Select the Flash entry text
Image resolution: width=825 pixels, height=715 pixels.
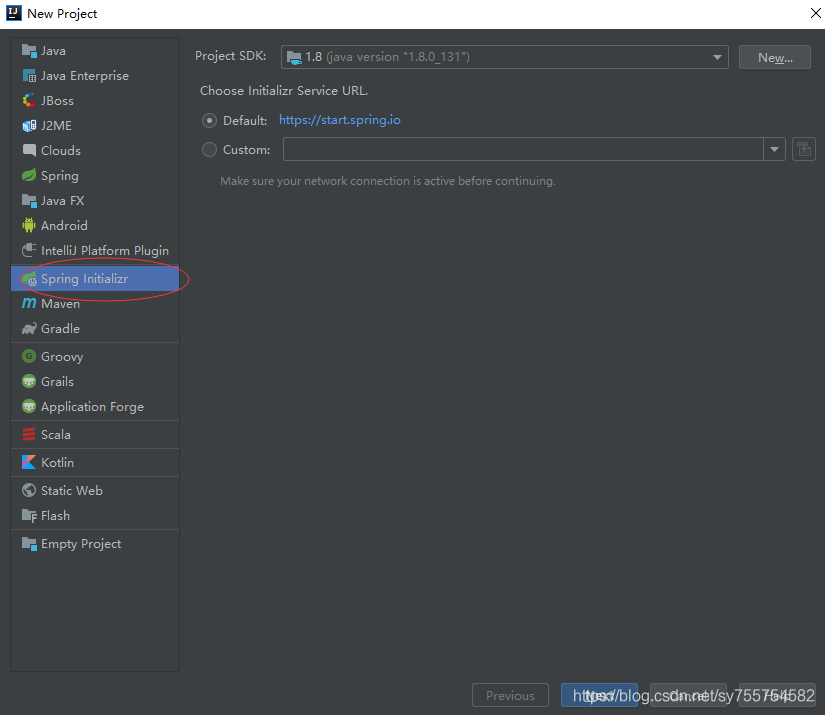[x=55, y=516]
